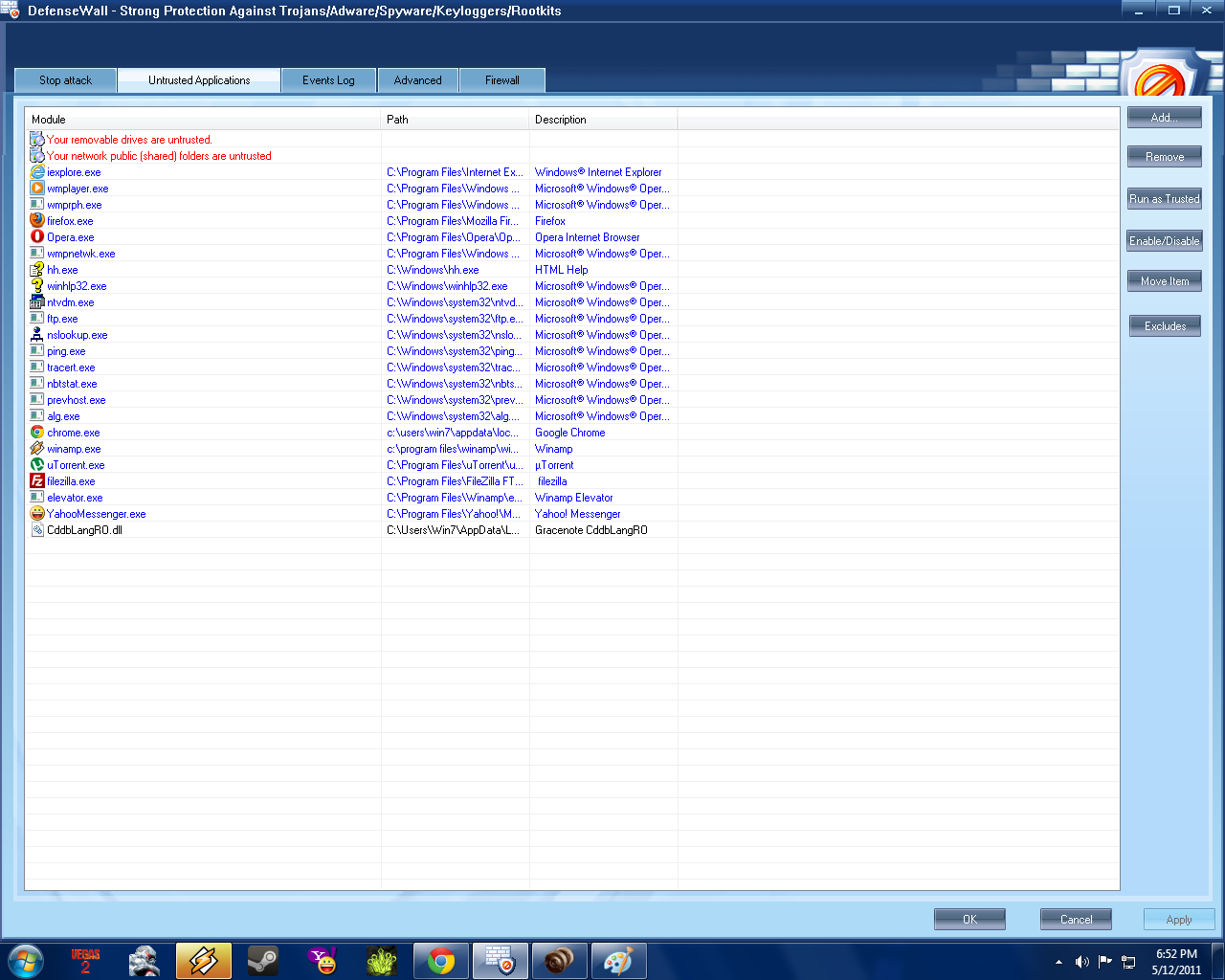The width and height of the screenshot is (1225, 980).
Task: Open the Action Center flag icon
Action: 1105,962
